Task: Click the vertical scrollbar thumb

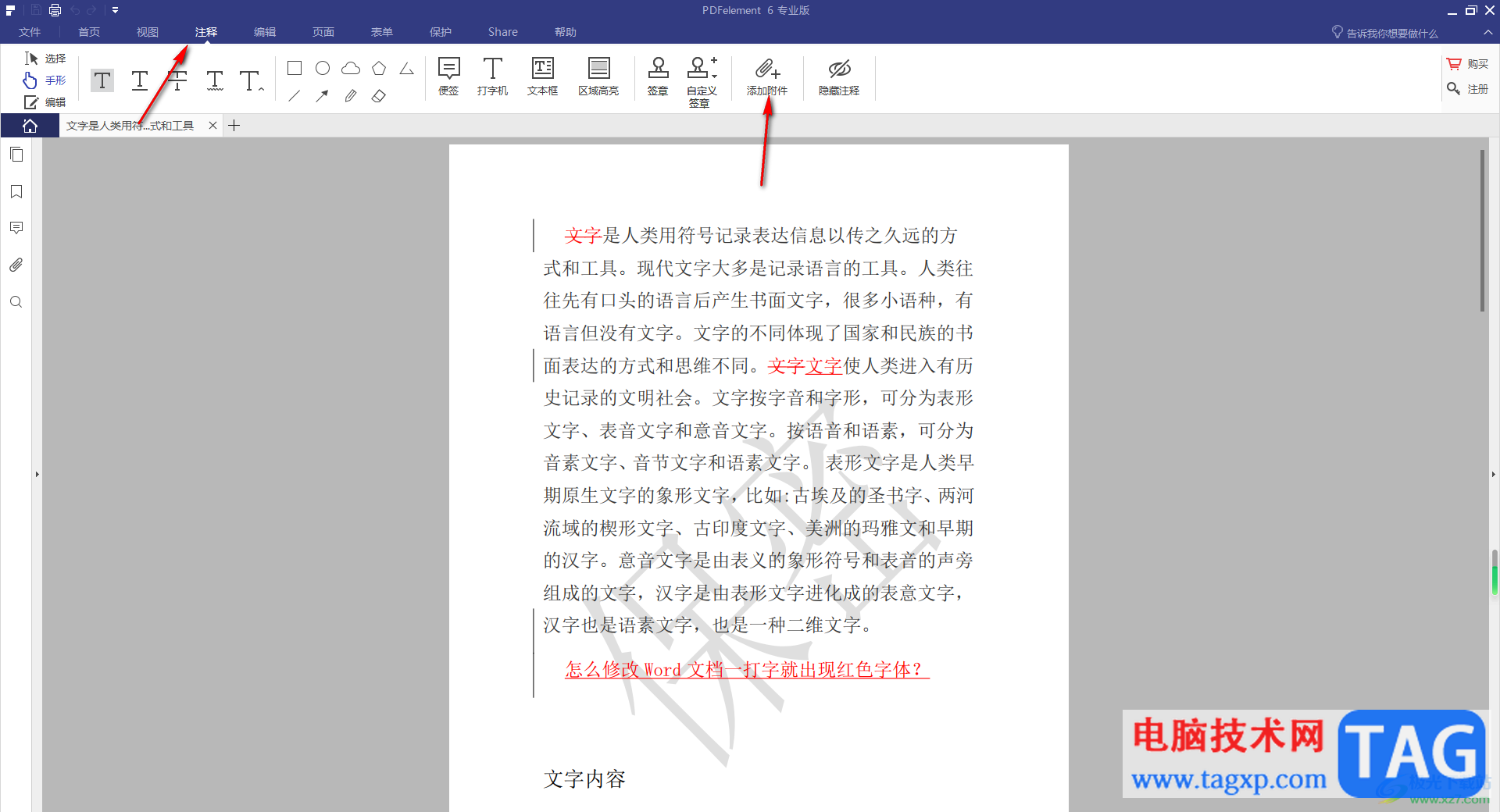Action: (1482, 230)
